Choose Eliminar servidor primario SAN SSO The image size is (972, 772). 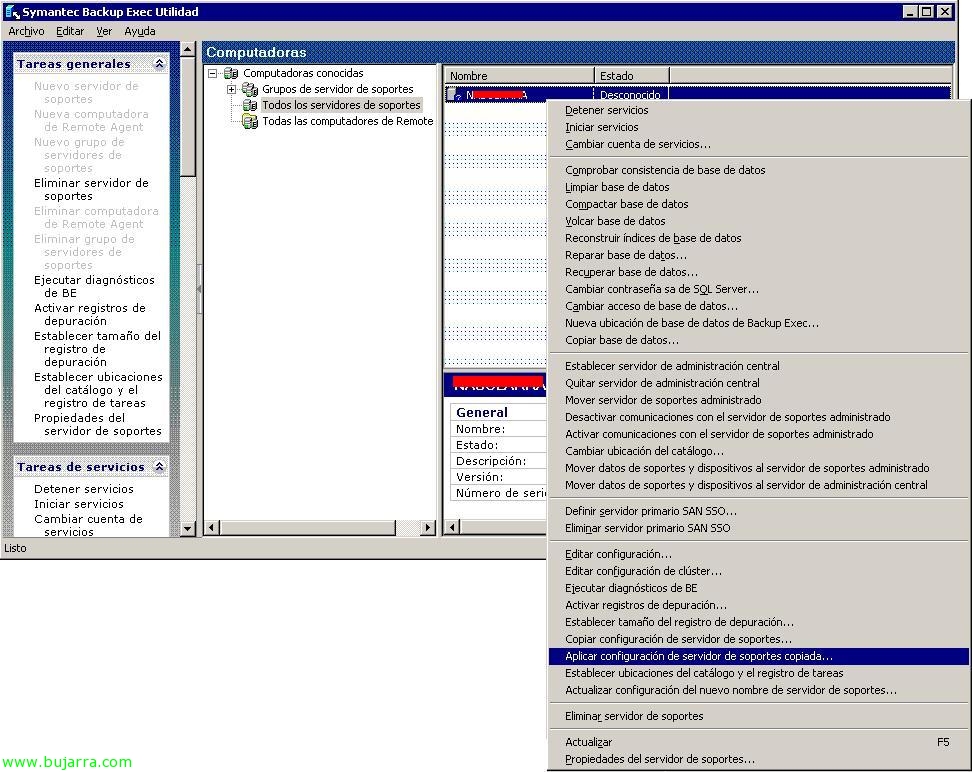coord(759,528)
